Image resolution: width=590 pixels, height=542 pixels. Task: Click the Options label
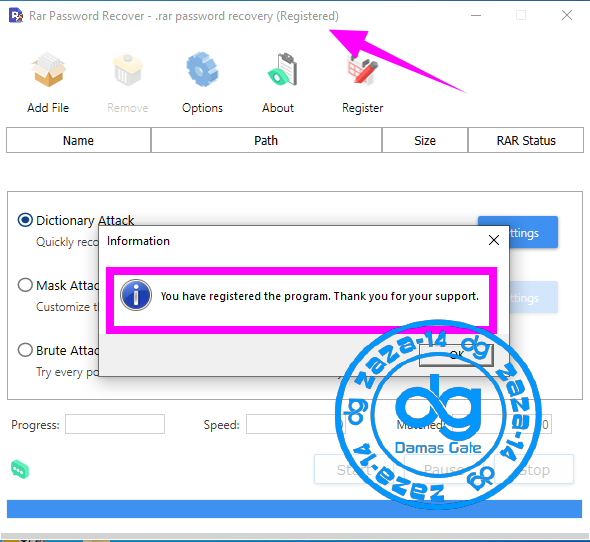tap(202, 108)
